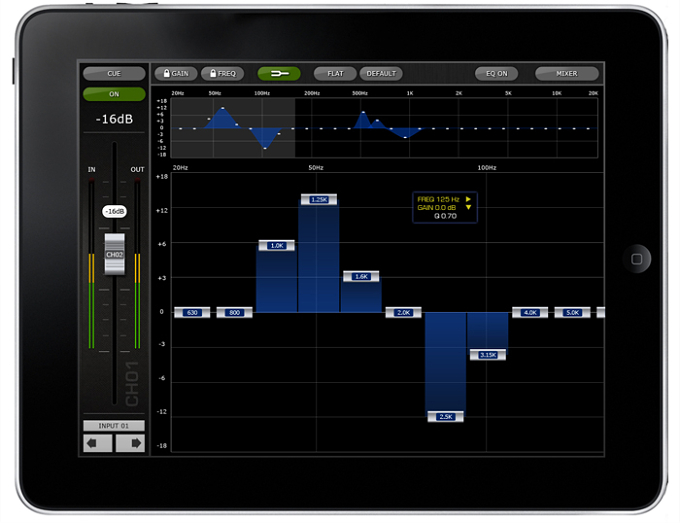Click the FREQ right arrow in info box
This screenshot has height=523, width=680.
tap(468, 199)
